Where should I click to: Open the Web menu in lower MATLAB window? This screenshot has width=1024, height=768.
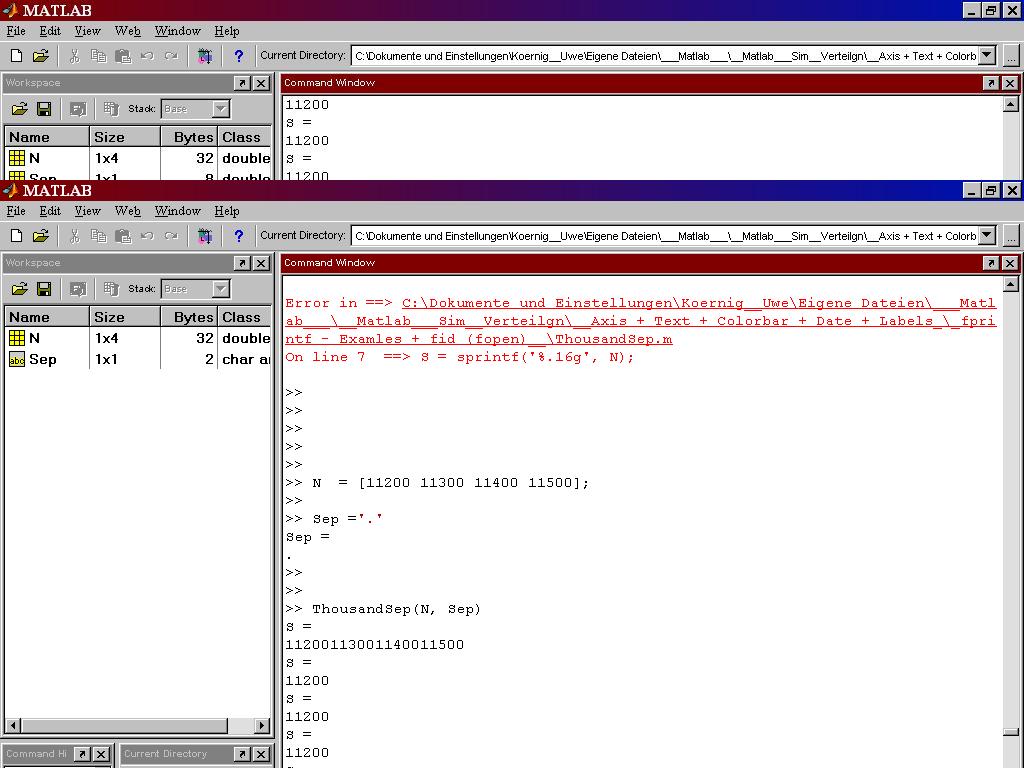127,211
